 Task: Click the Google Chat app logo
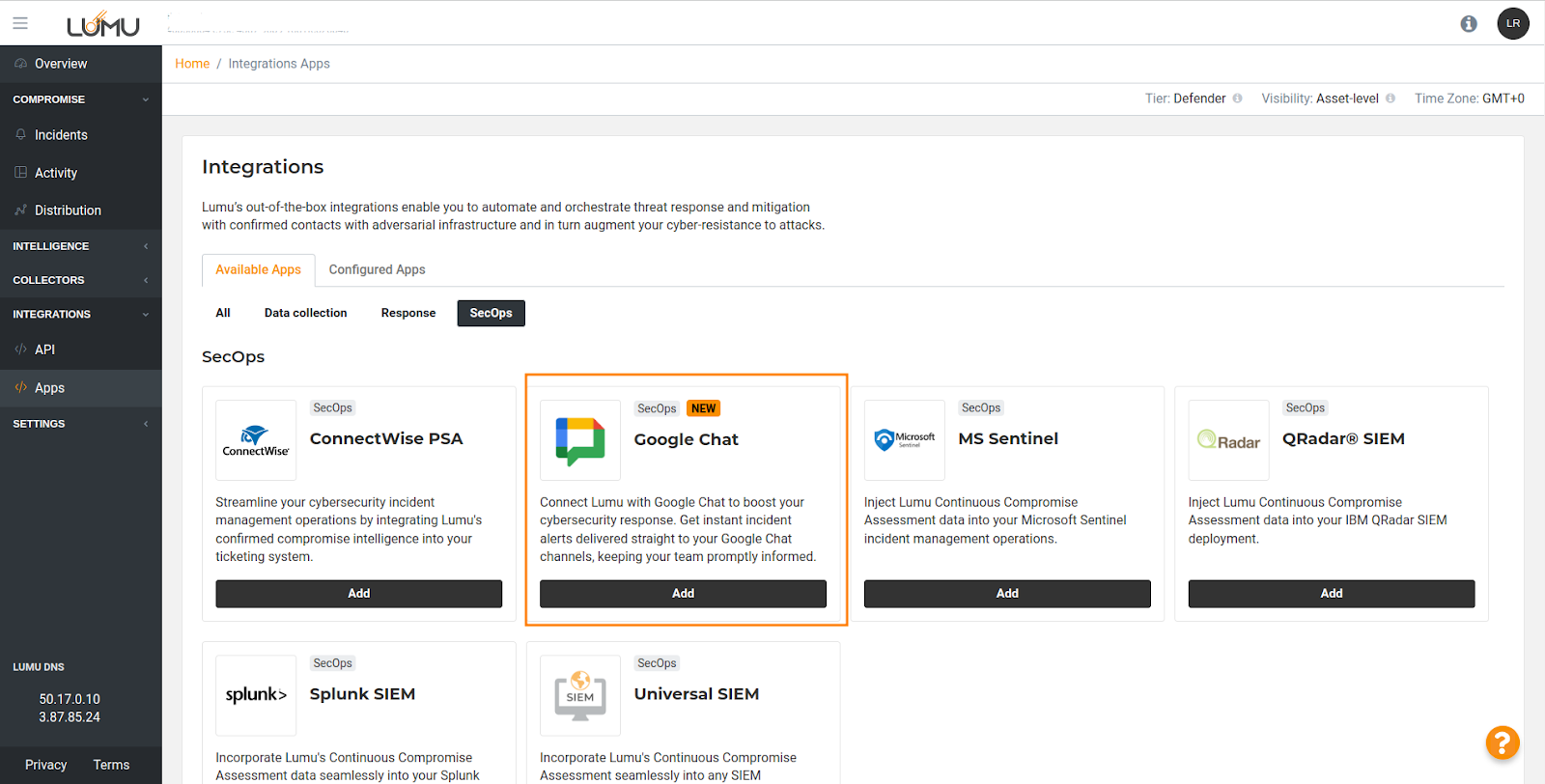pyautogui.click(x=580, y=440)
